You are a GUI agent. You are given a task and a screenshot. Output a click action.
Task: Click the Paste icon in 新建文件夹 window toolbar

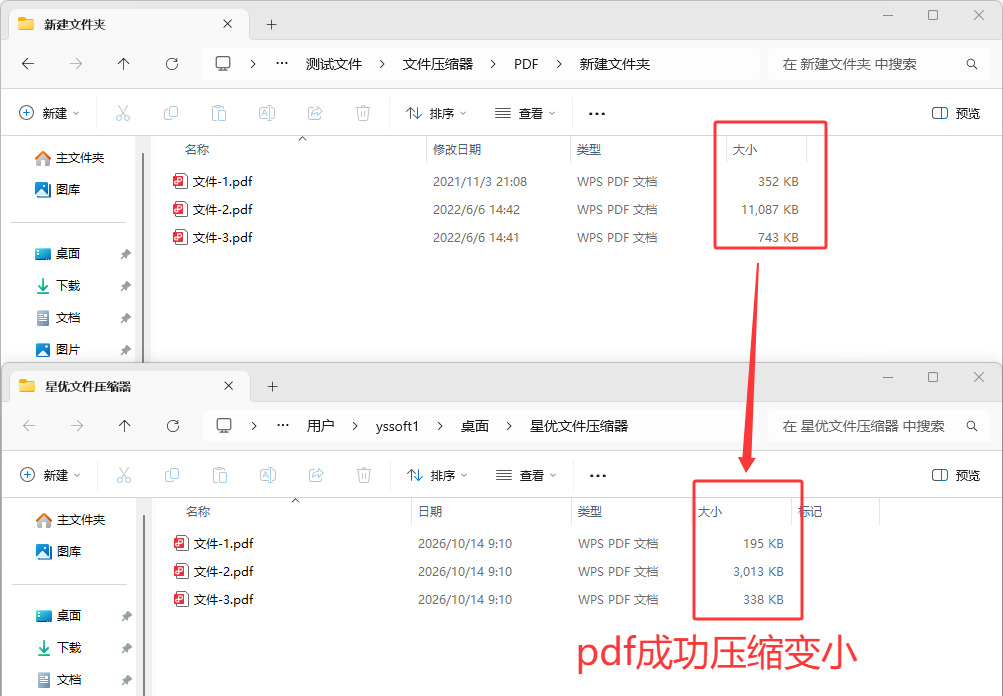(219, 113)
